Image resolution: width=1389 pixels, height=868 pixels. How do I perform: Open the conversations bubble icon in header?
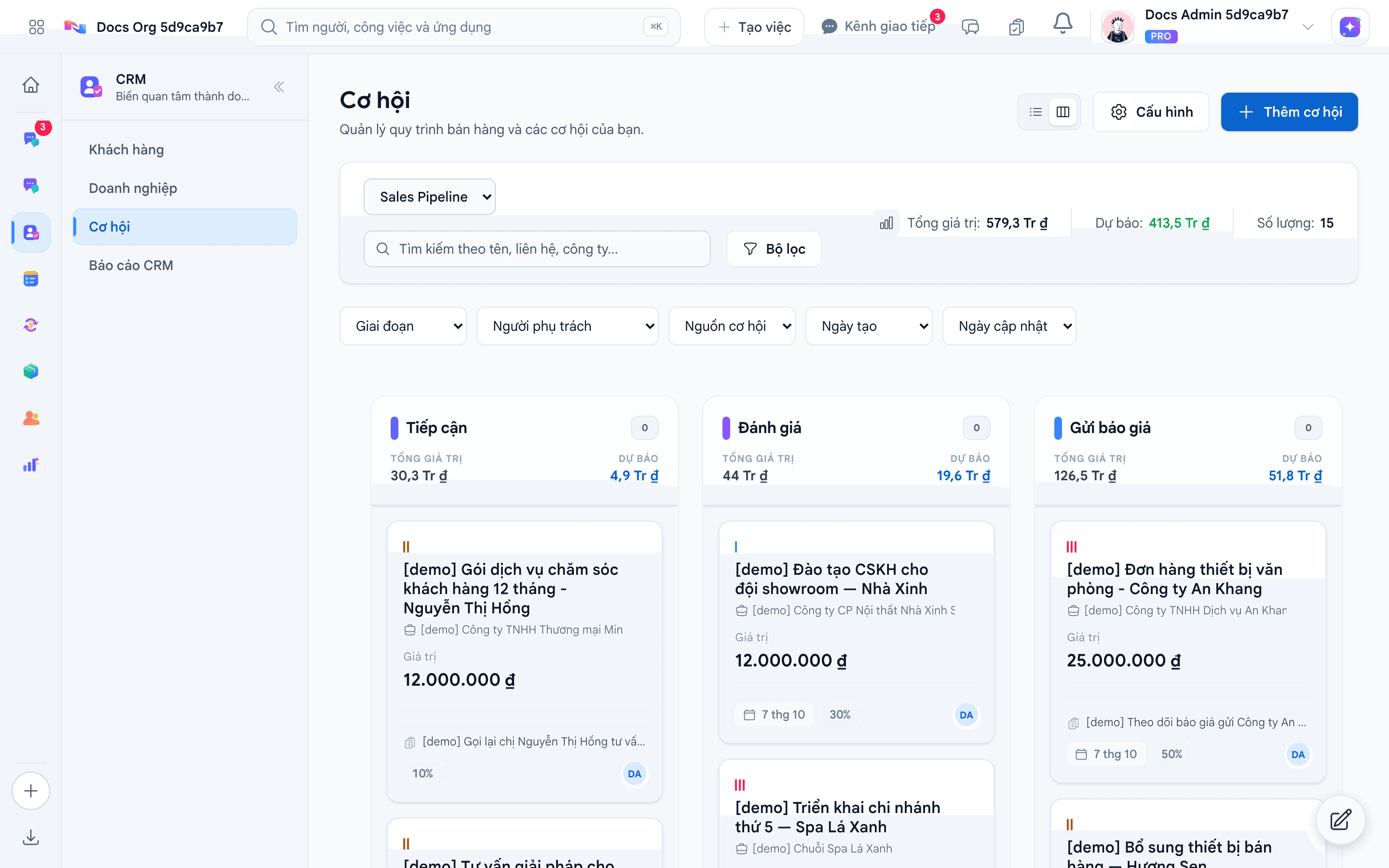(970, 27)
